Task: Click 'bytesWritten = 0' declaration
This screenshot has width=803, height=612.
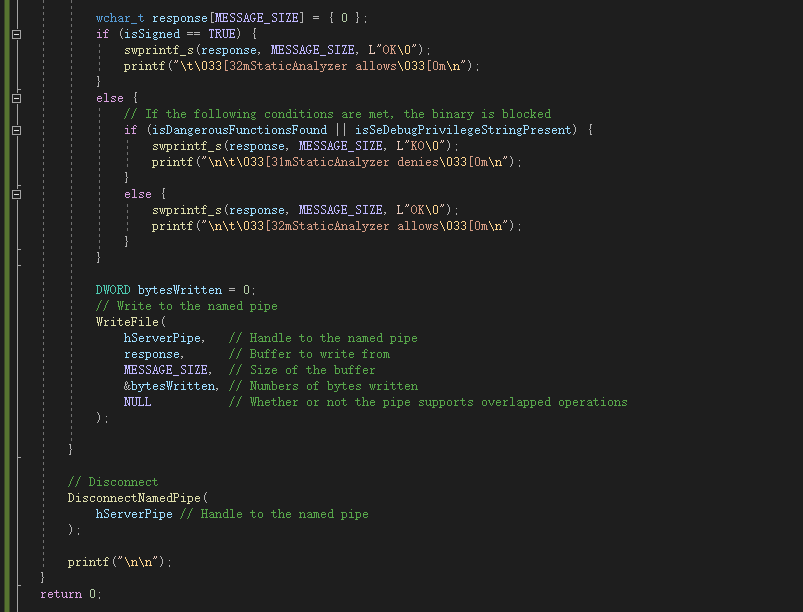Action: [194, 290]
